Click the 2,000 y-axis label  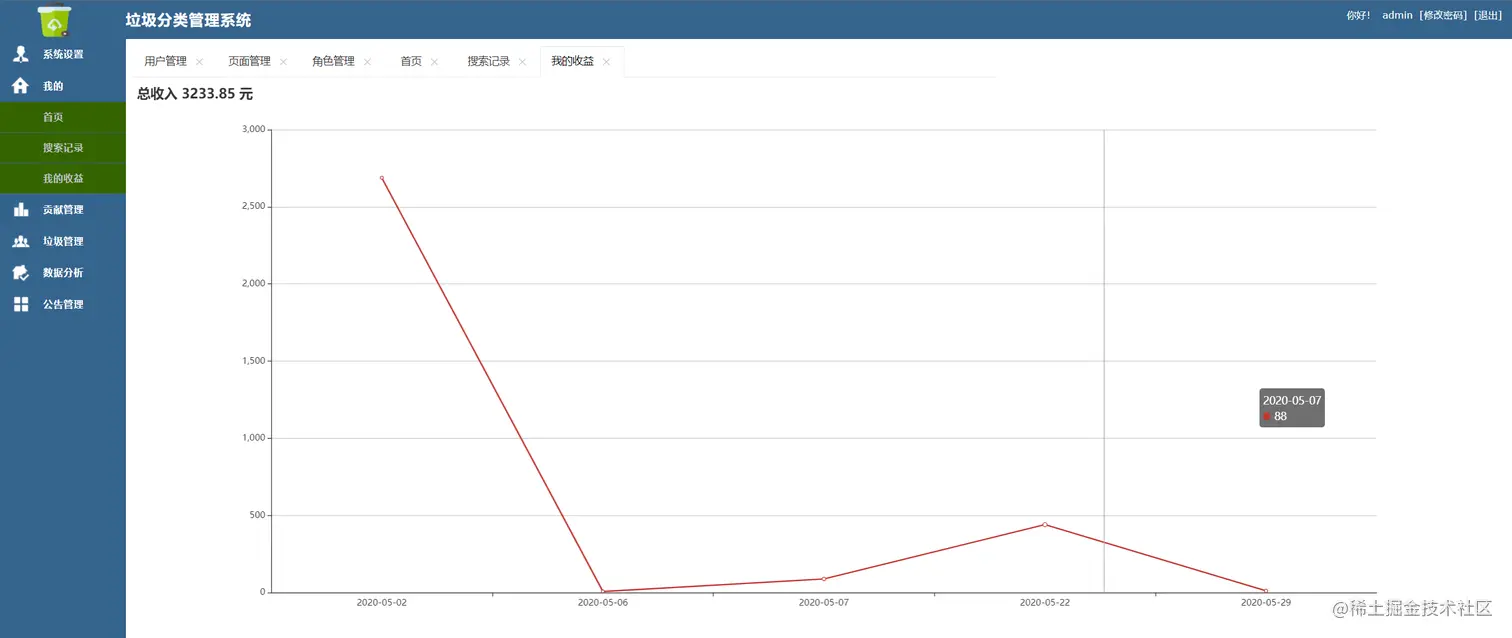254,283
